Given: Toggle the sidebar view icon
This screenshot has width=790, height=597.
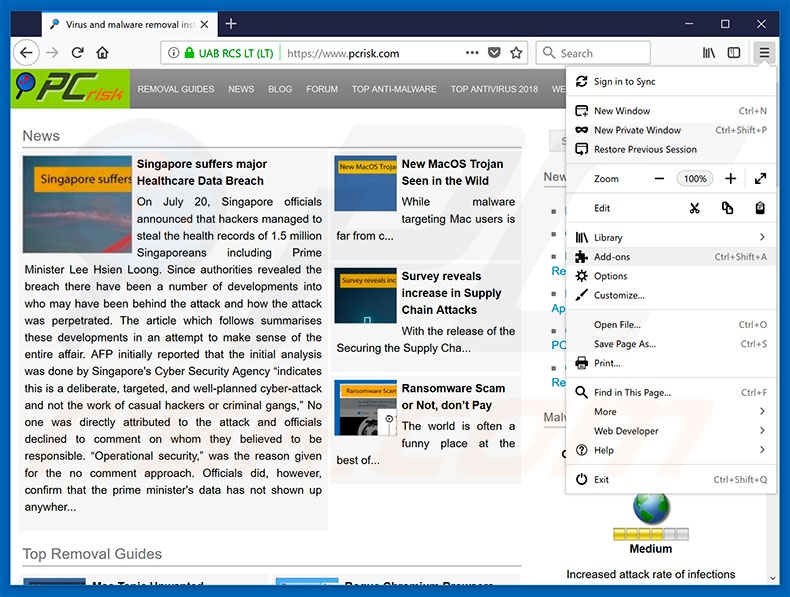Looking at the screenshot, I should point(734,53).
